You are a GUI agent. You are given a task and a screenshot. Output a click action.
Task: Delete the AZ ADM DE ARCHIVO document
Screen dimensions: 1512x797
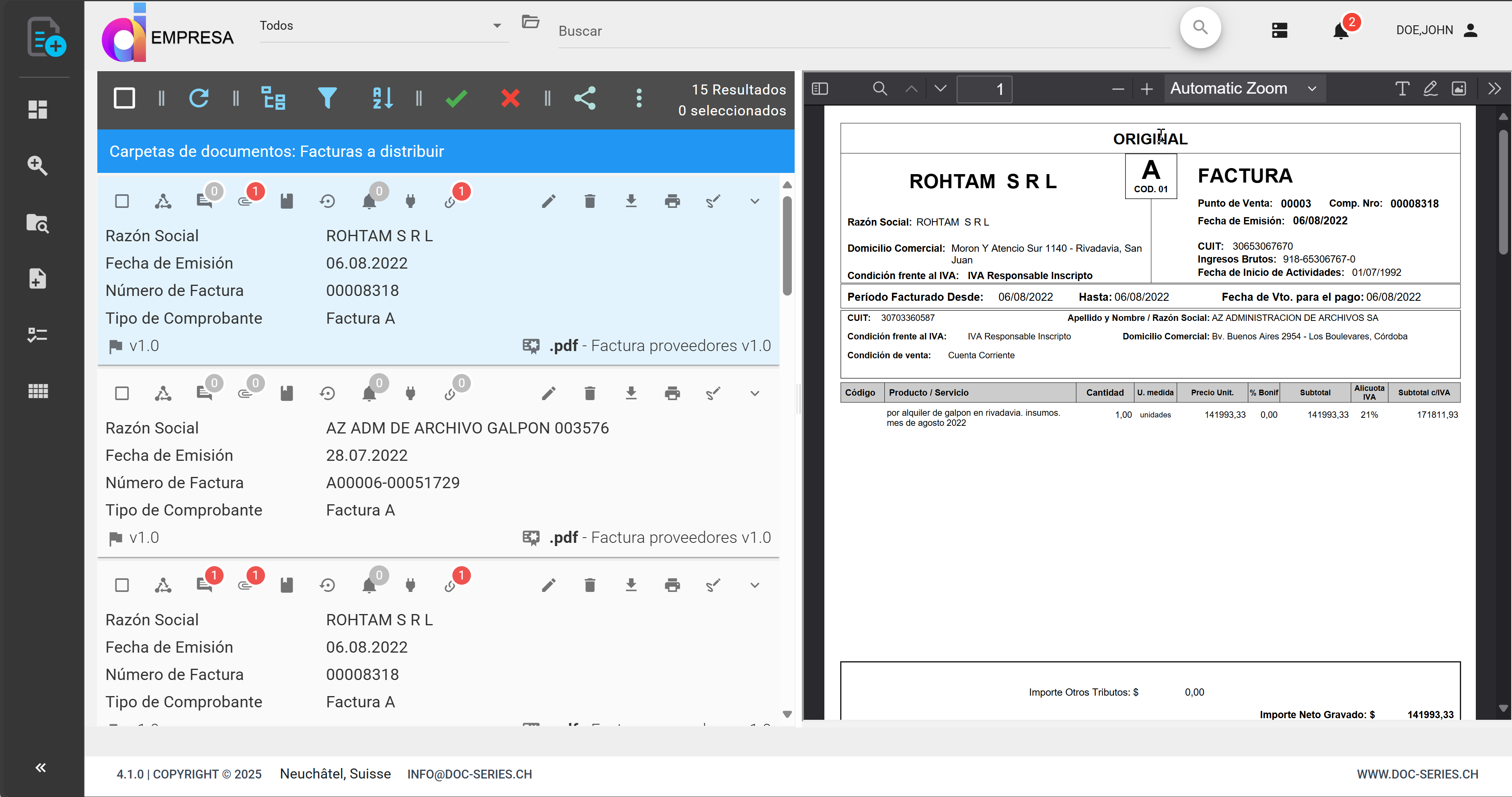coord(590,393)
